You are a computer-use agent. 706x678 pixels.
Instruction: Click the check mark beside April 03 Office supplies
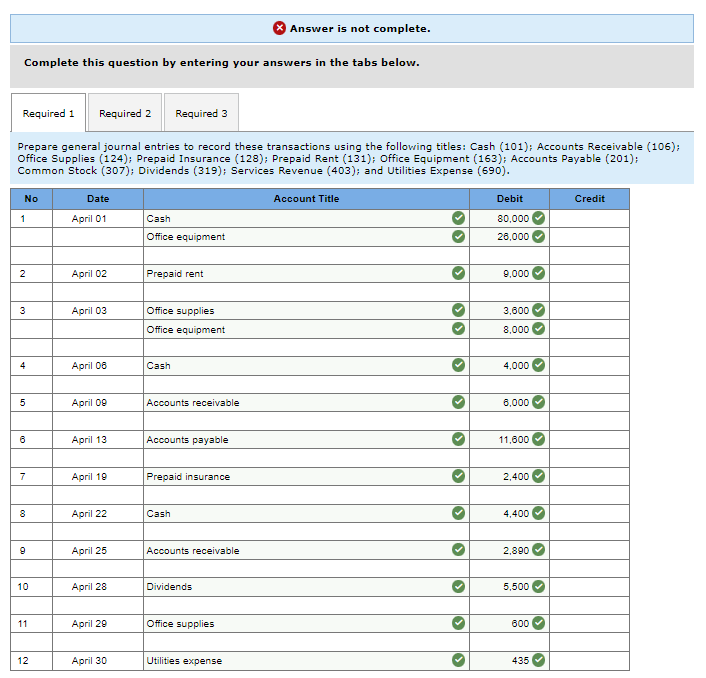tap(458, 310)
